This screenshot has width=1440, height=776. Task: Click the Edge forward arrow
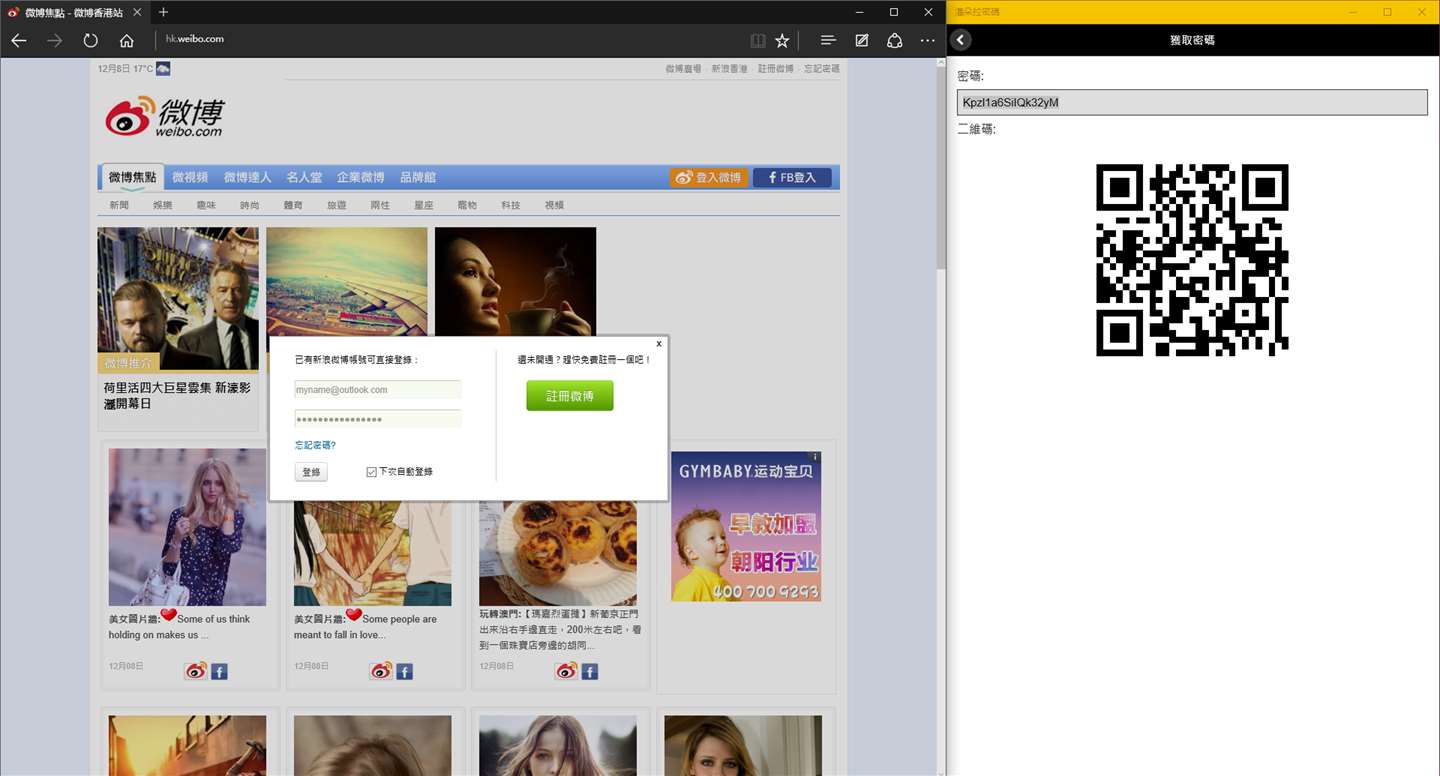[x=55, y=40]
